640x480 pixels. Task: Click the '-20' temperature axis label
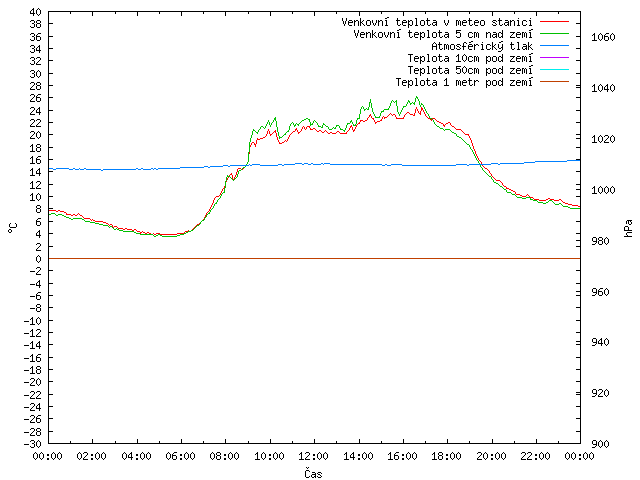tap(33, 382)
